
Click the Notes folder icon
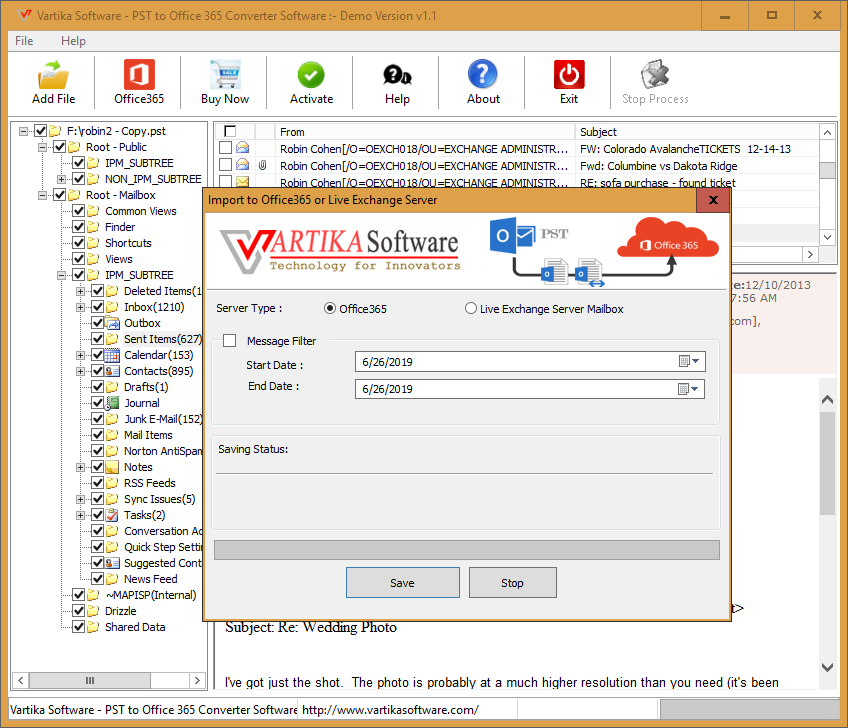[x=112, y=467]
